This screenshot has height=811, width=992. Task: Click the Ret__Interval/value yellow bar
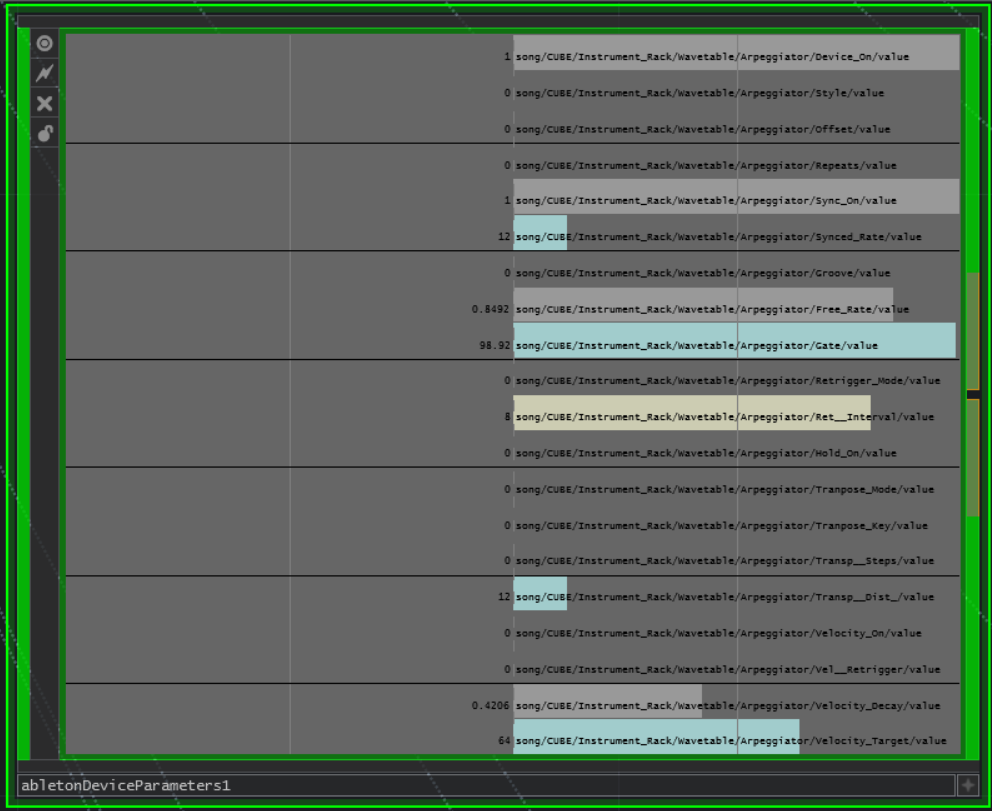[x=692, y=413]
